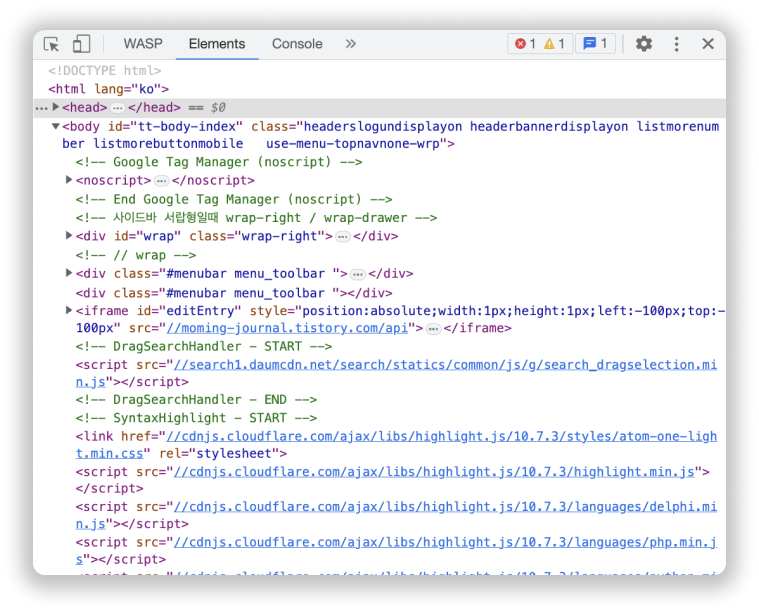The width and height of the screenshot is (759, 611).
Task: Expand the editEntry iframe node
Action: tap(69, 310)
